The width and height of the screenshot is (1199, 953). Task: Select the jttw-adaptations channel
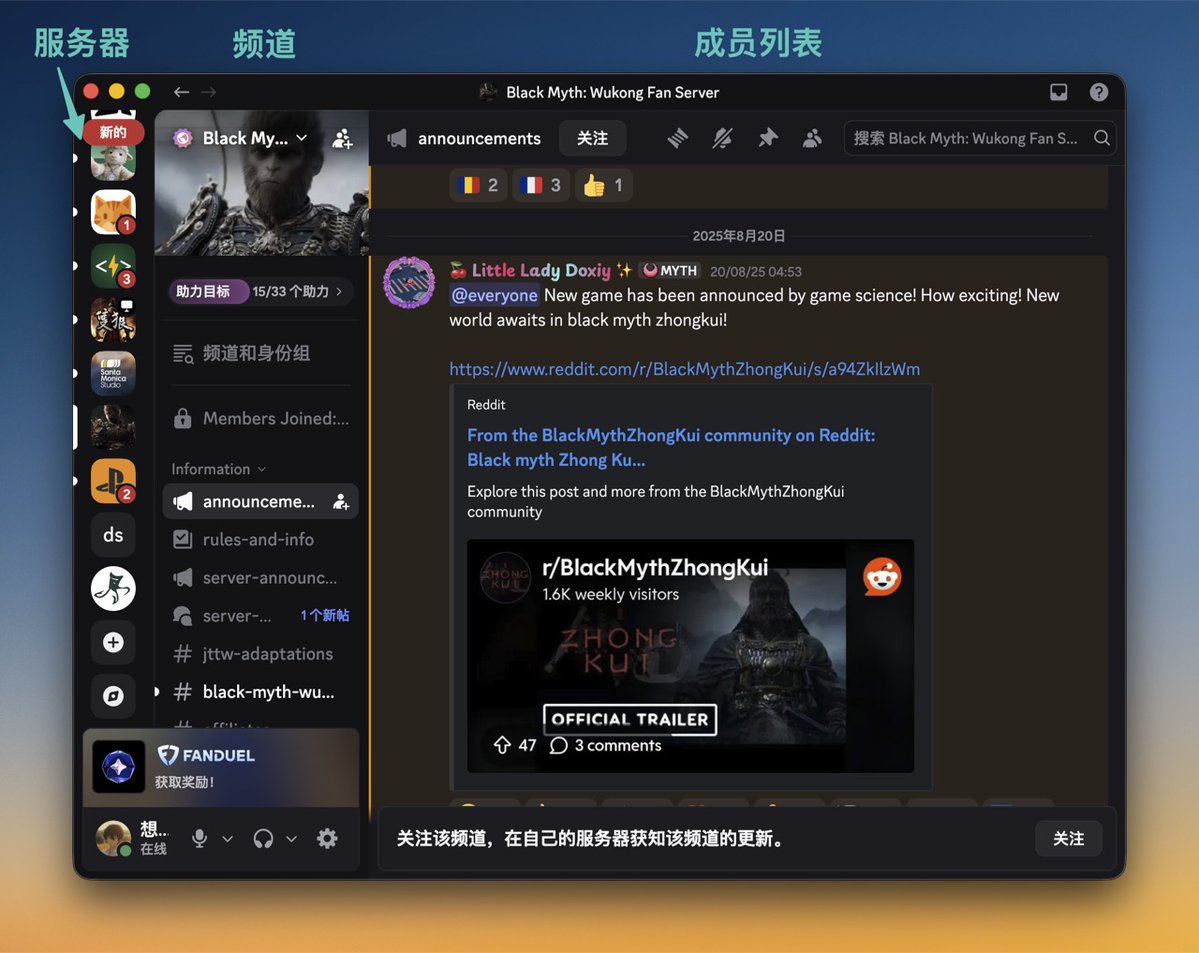[261, 654]
